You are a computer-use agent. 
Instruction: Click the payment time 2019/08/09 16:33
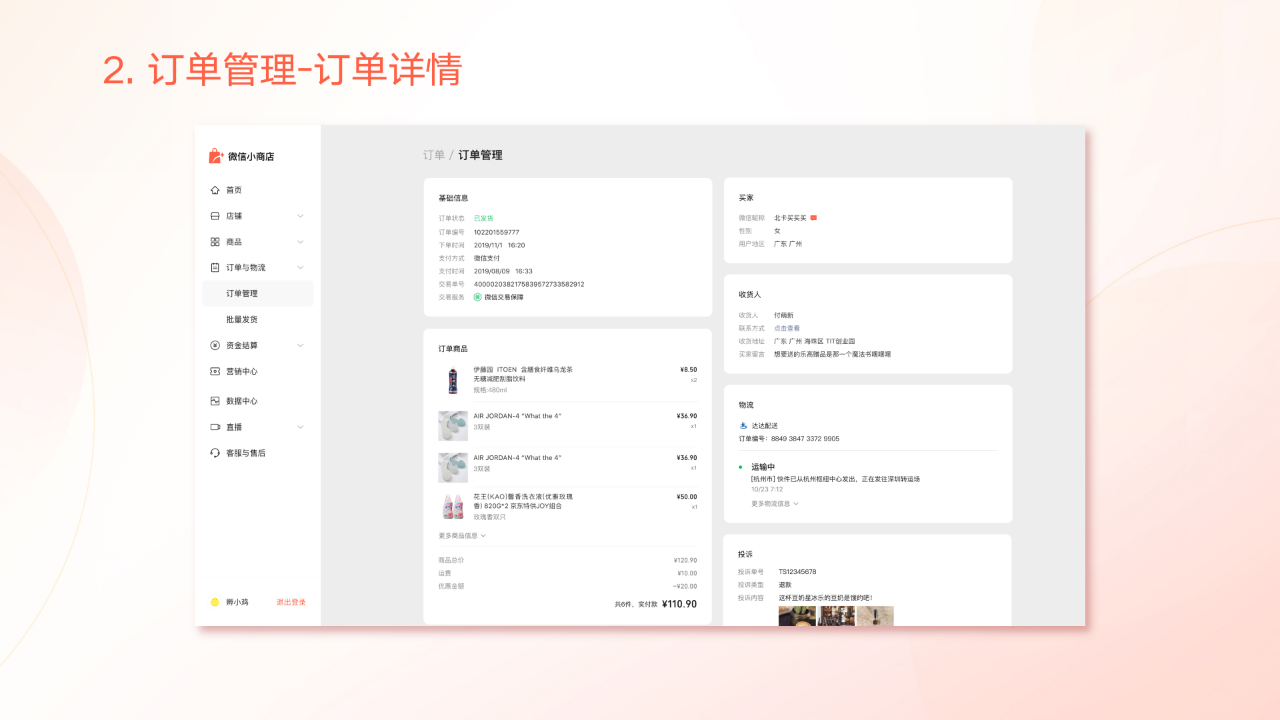(503, 271)
